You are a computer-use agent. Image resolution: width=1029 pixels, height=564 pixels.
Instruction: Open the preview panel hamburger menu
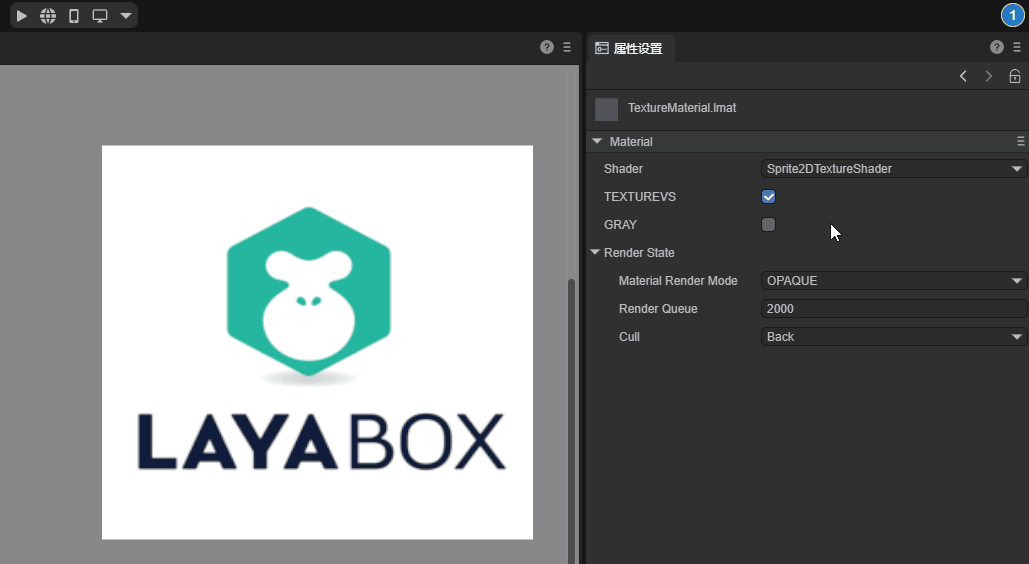click(x=567, y=47)
